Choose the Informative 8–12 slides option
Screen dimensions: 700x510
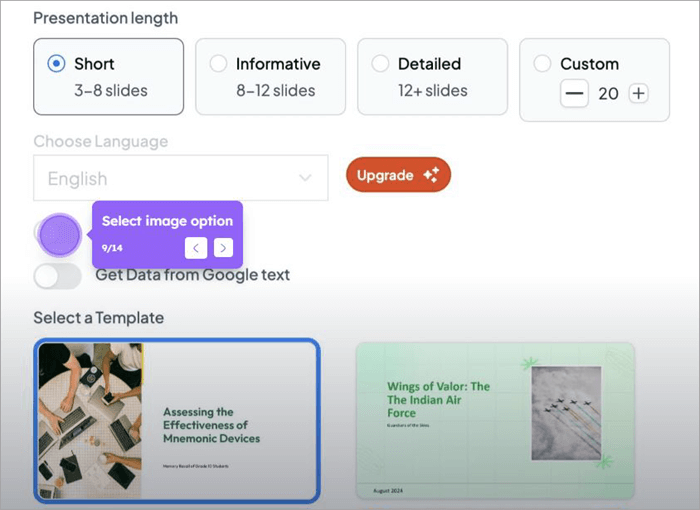point(219,64)
